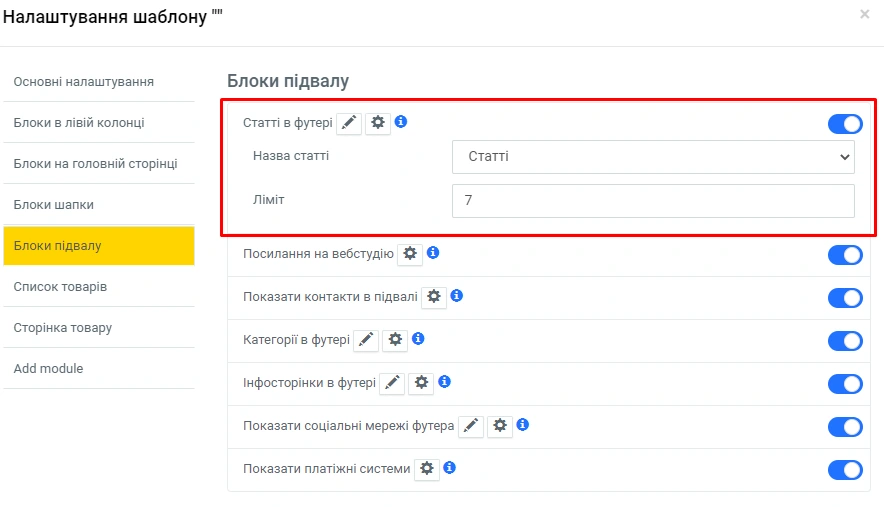Screen dimensions: 884x507
Task: Click gear icon for Показати контакти в підвалі
Action: click(x=433, y=297)
